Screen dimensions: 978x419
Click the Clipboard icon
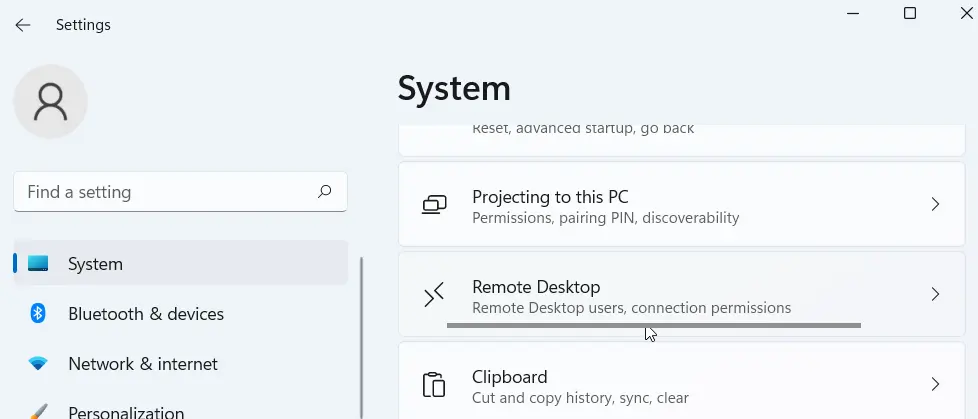(x=434, y=384)
